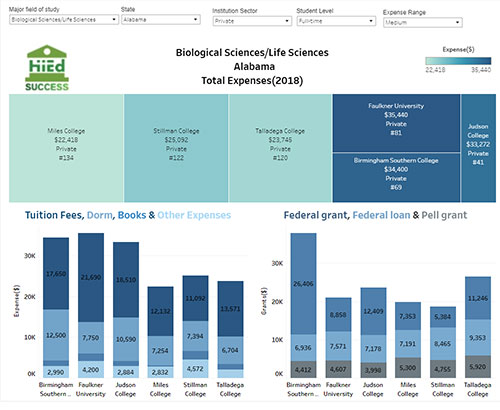Click the 10,590 dorm segment for Judson College
The width and height of the screenshot is (500, 410).
tap(126, 339)
